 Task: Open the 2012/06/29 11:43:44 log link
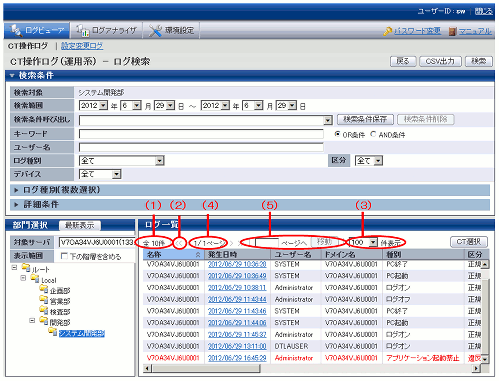237,299
